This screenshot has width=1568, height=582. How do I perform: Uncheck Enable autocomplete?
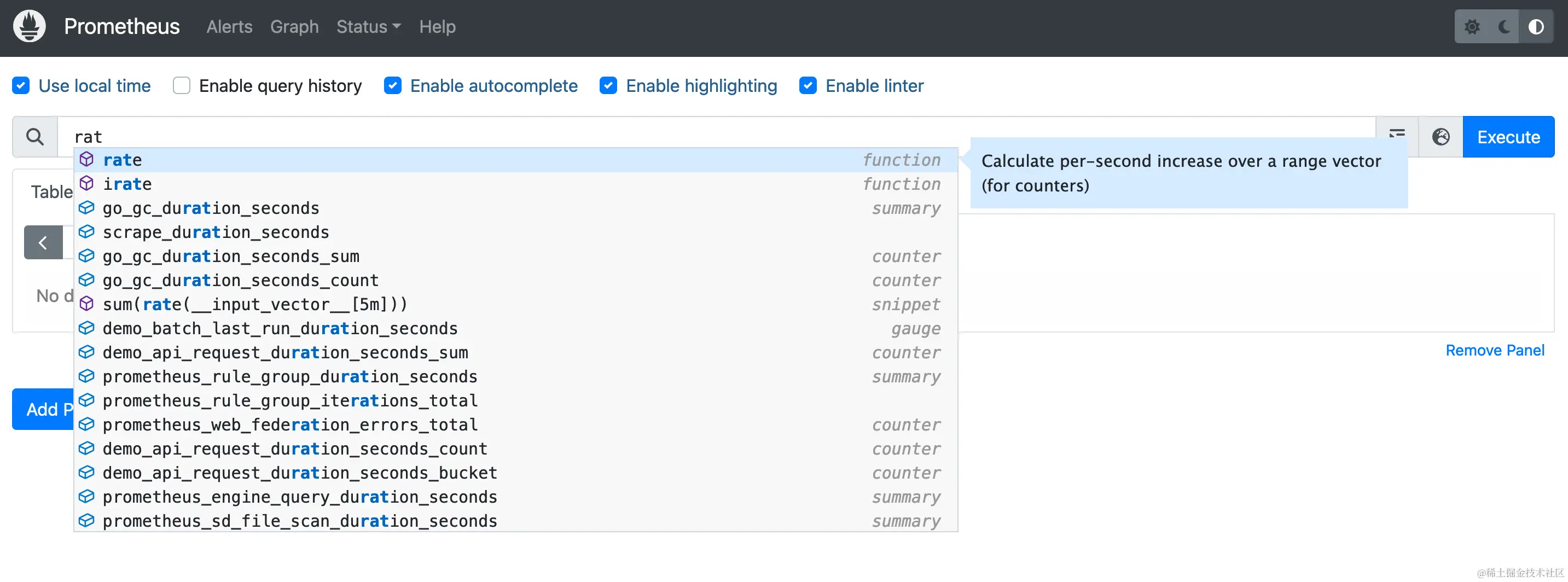(393, 86)
